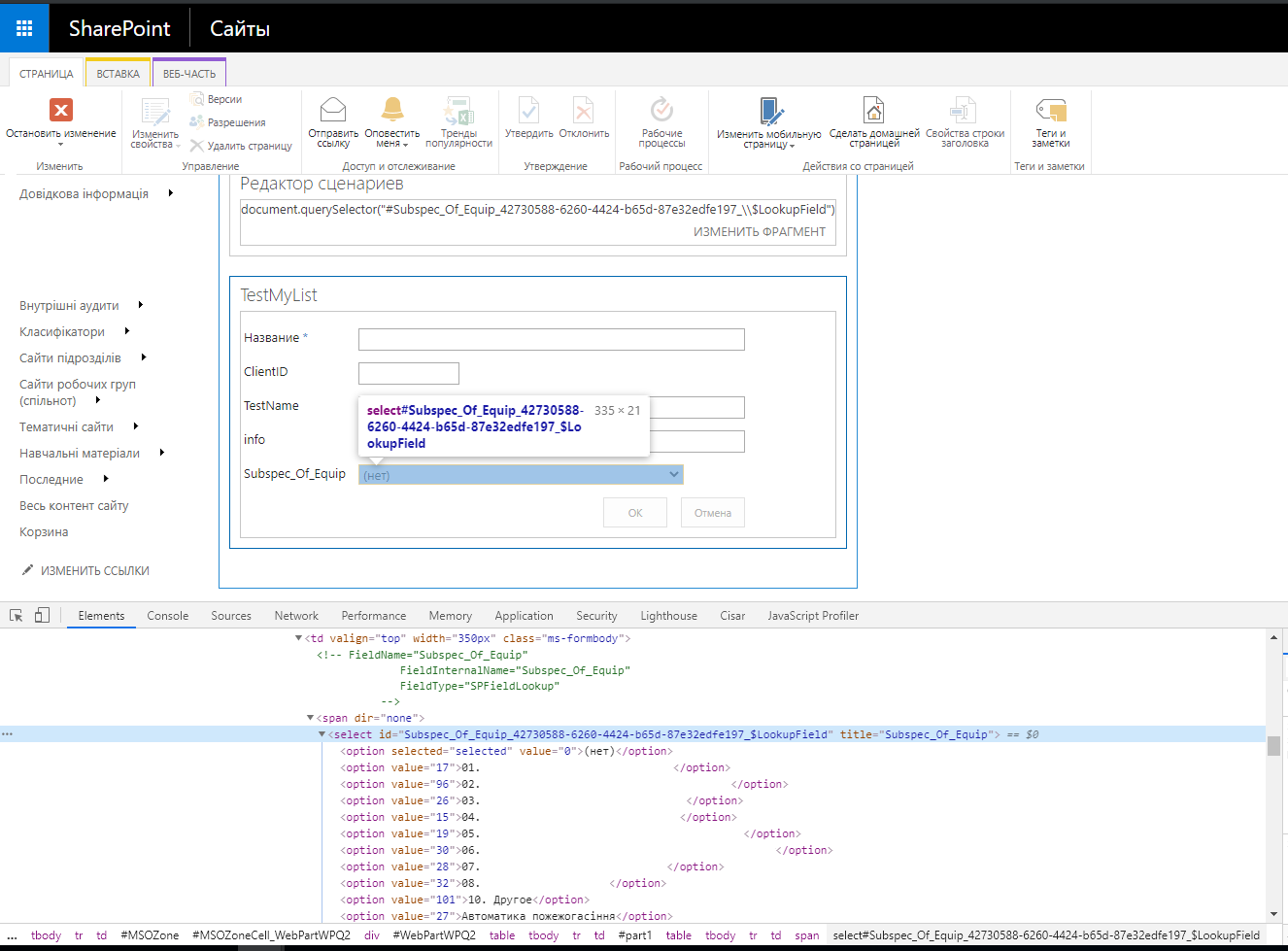Expand Класифікатори navigation arrow

pos(127,331)
